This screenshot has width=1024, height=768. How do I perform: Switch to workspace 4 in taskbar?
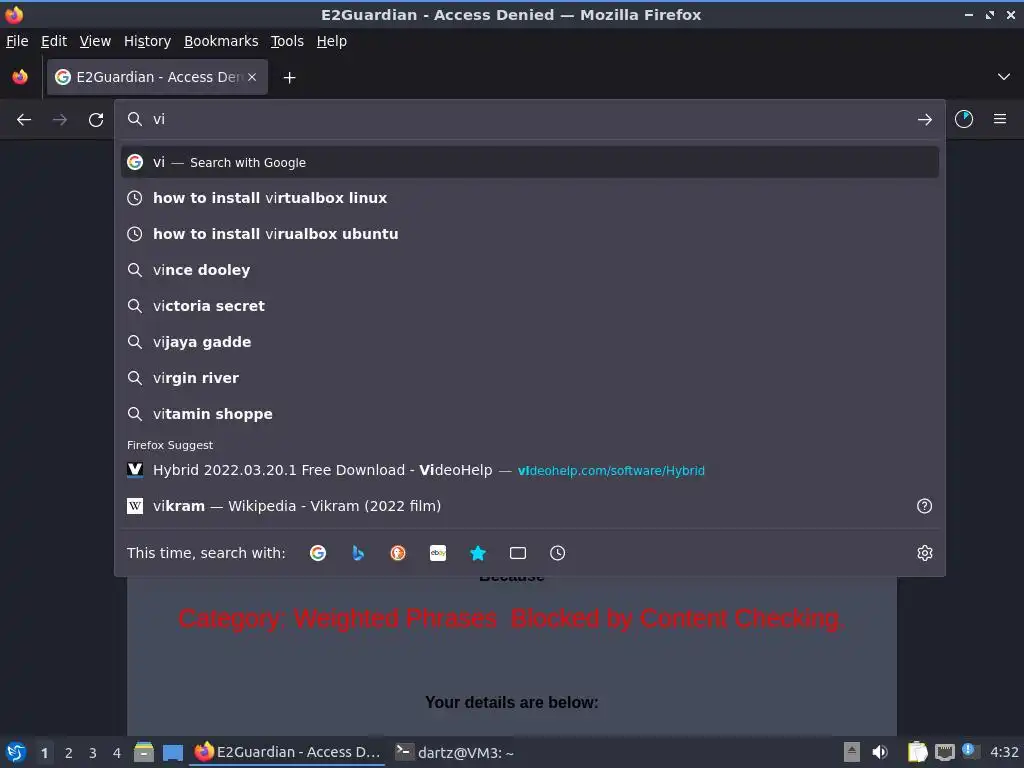pyautogui.click(x=117, y=753)
